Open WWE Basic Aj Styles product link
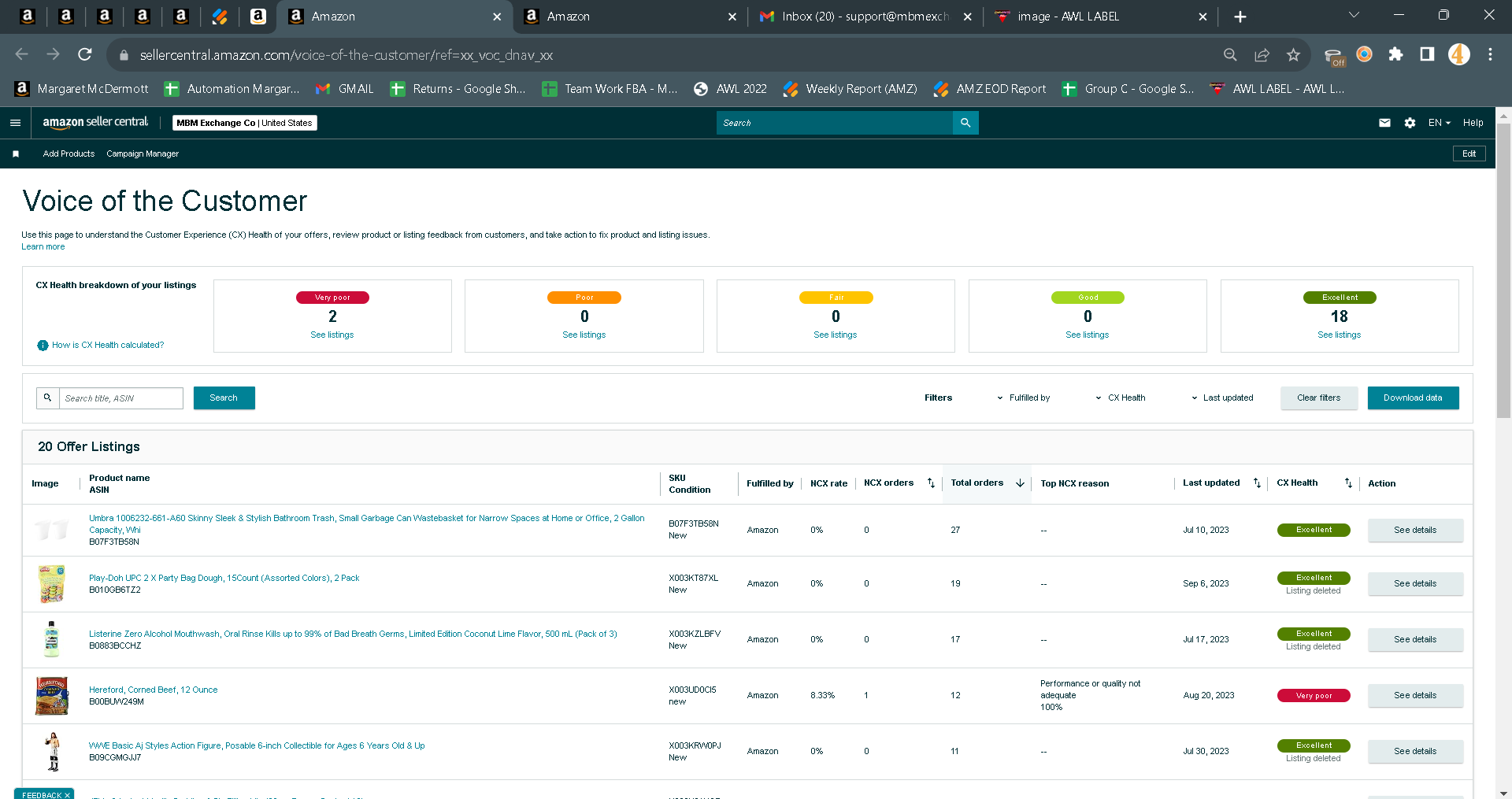This screenshot has width=1512, height=799. click(257, 746)
